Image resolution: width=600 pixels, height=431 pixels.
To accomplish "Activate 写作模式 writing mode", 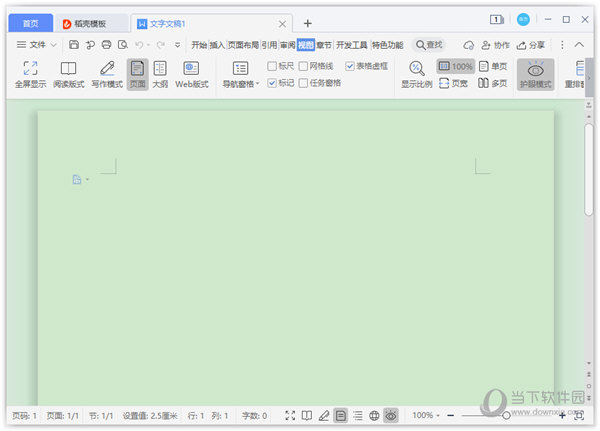I will point(107,75).
